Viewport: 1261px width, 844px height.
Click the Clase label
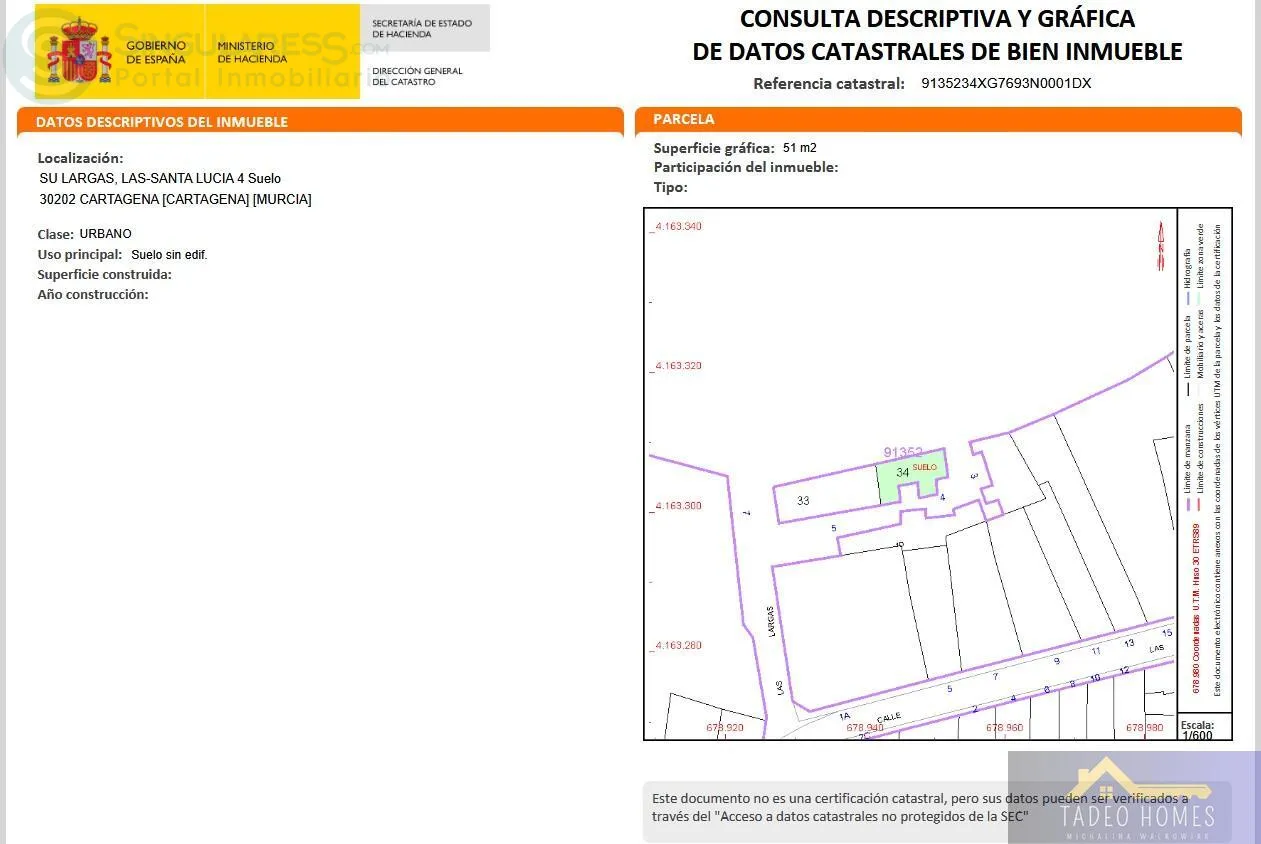(56, 234)
